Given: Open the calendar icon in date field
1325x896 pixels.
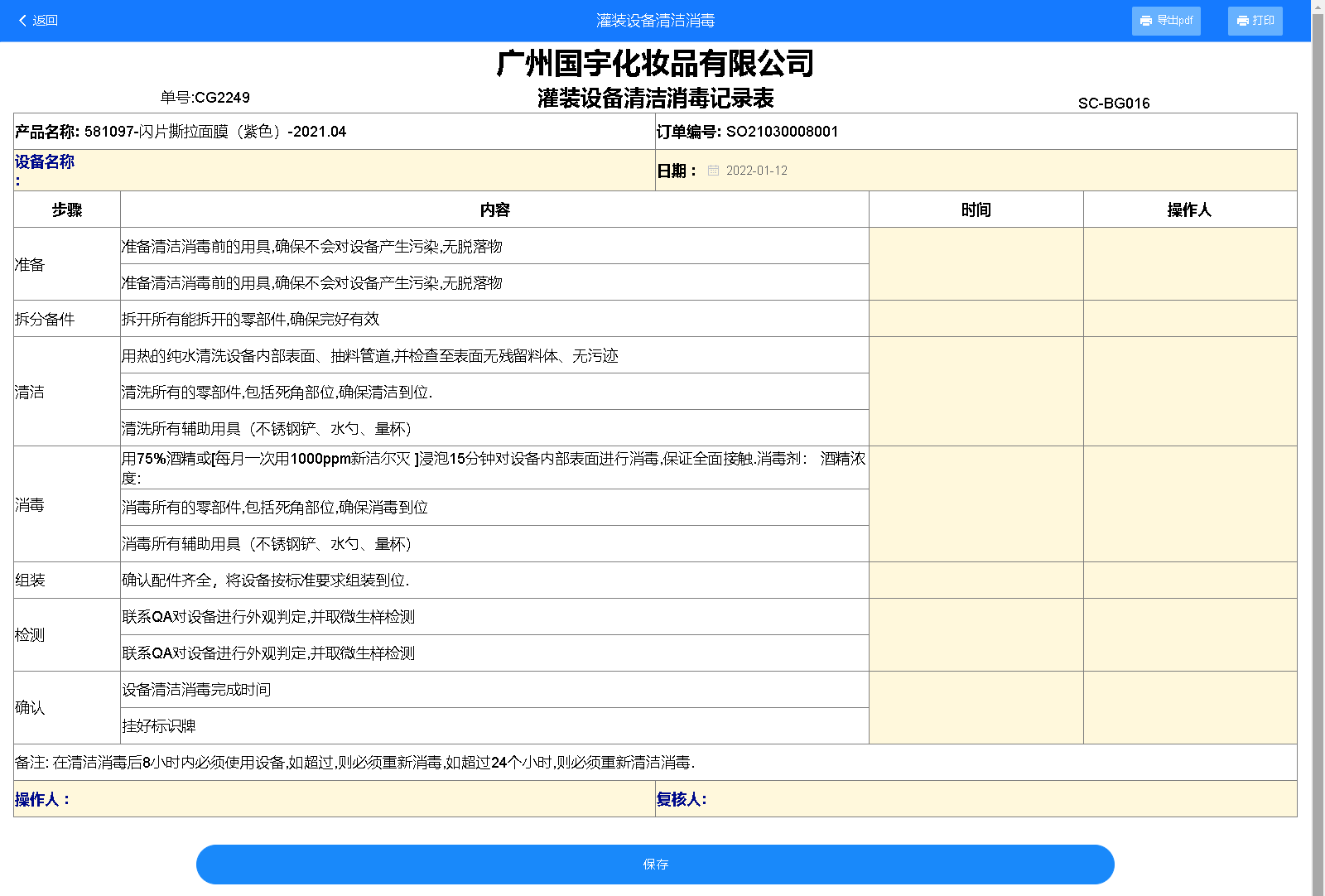Looking at the screenshot, I should pos(713,171).
